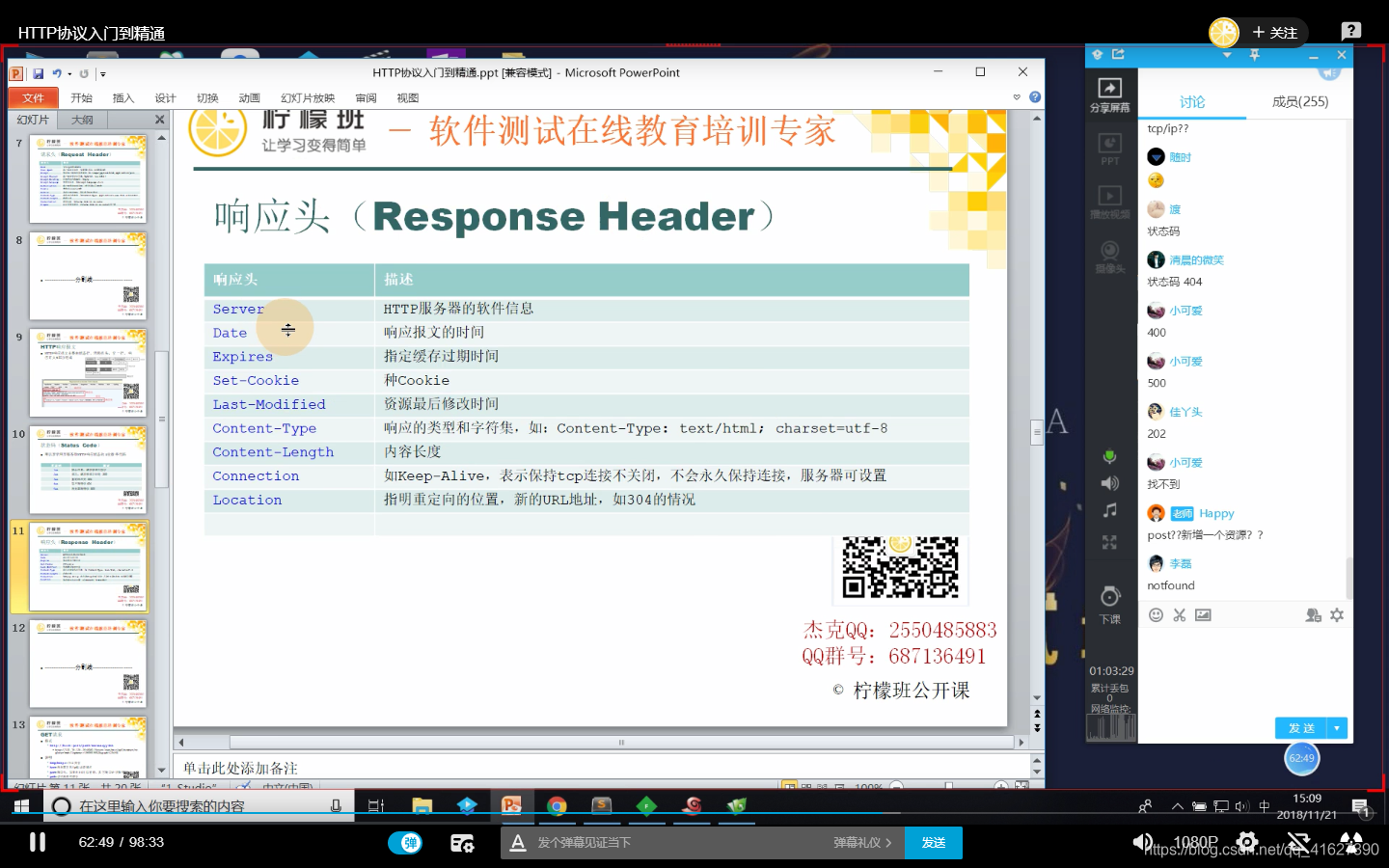Follow the uploader with +关注
The image size is (1389, 868).
click(1274, 33)
